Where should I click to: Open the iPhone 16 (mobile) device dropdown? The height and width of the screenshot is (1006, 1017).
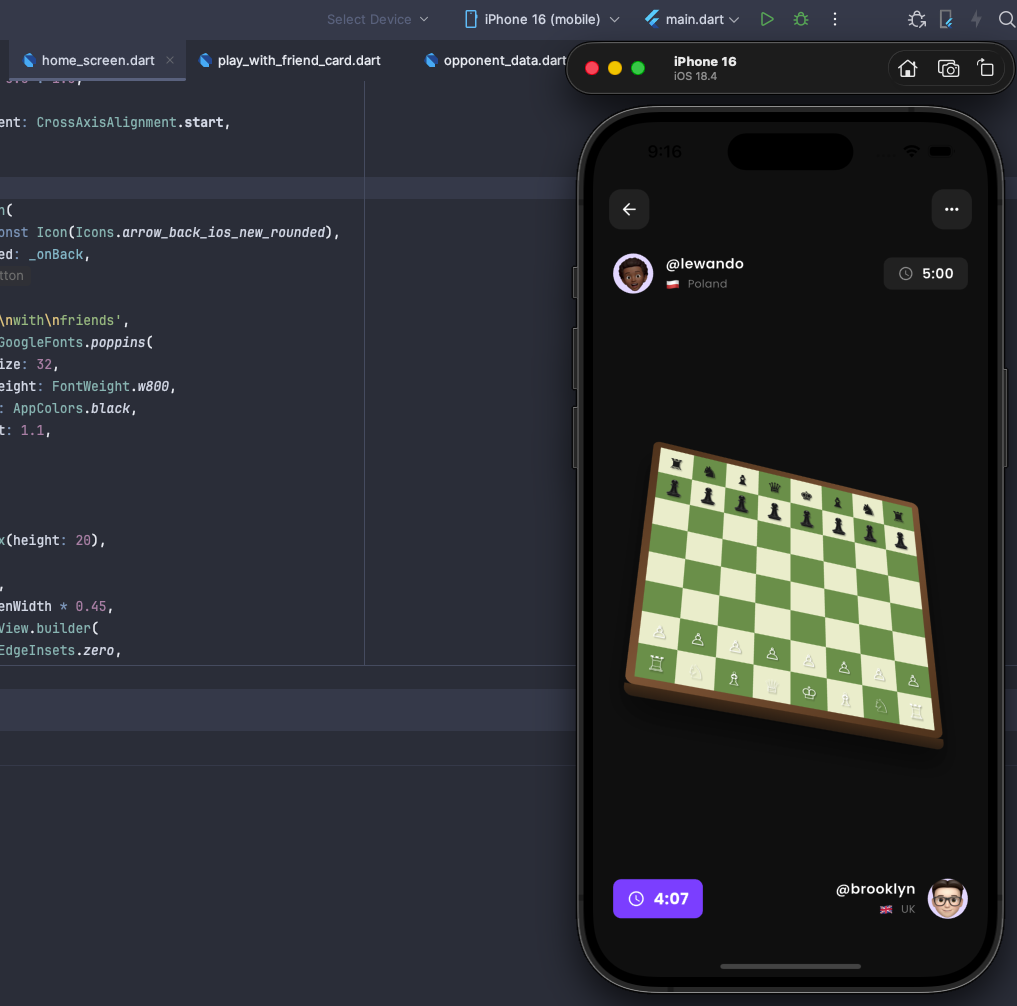[540, 18]
